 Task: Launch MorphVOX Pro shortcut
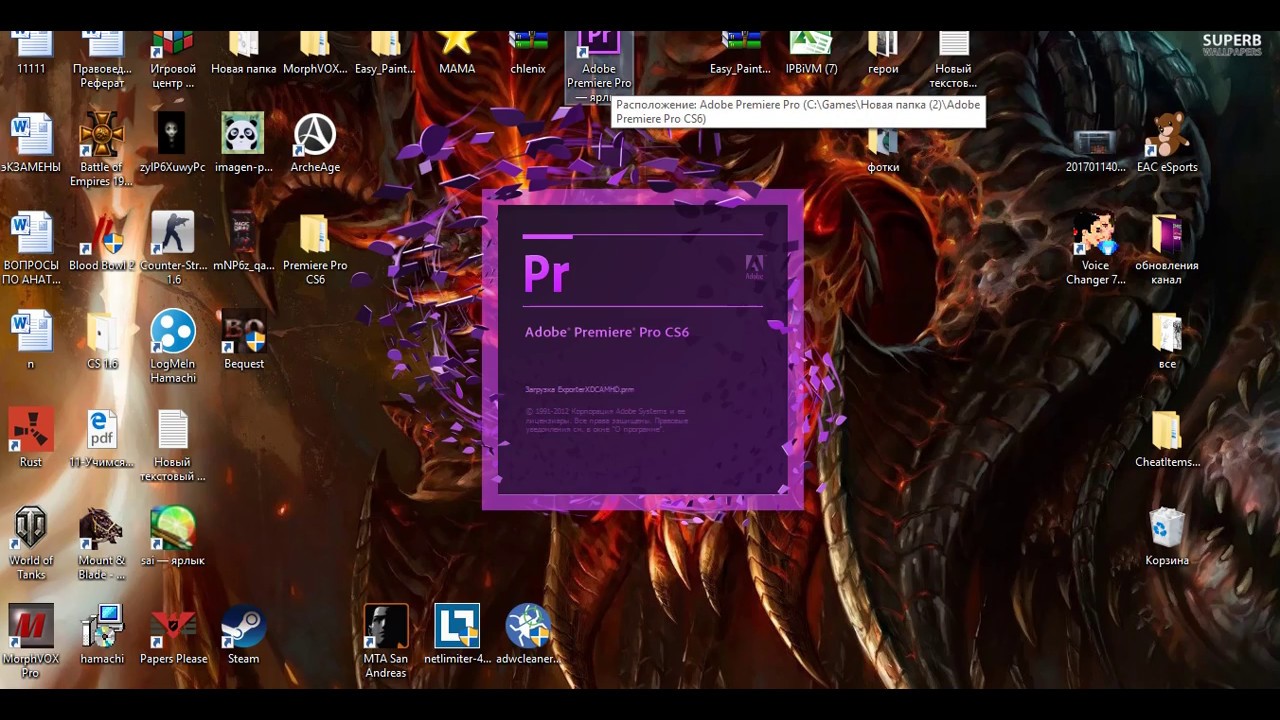coord(31,640)
